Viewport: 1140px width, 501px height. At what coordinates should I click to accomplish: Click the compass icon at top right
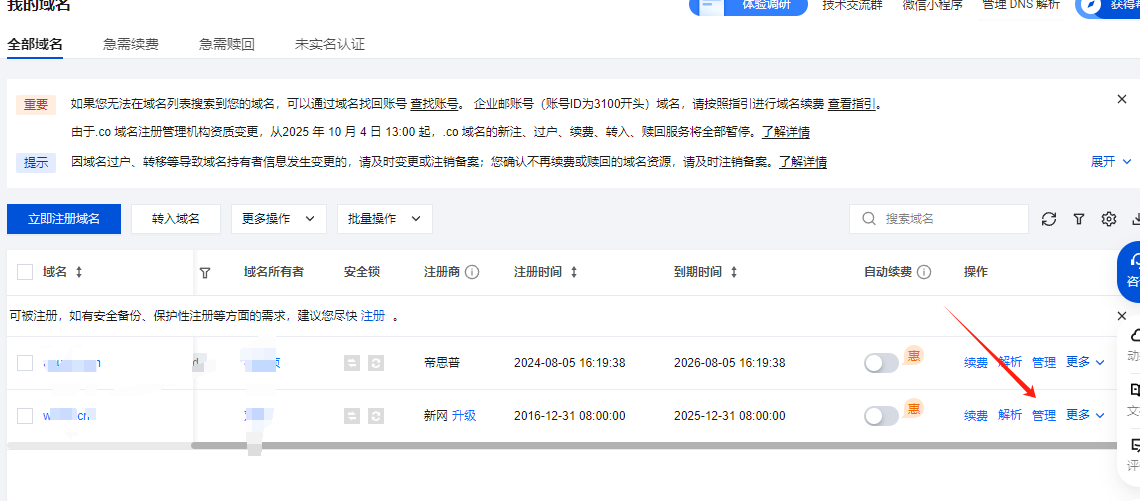click(x=1092, y=5)
